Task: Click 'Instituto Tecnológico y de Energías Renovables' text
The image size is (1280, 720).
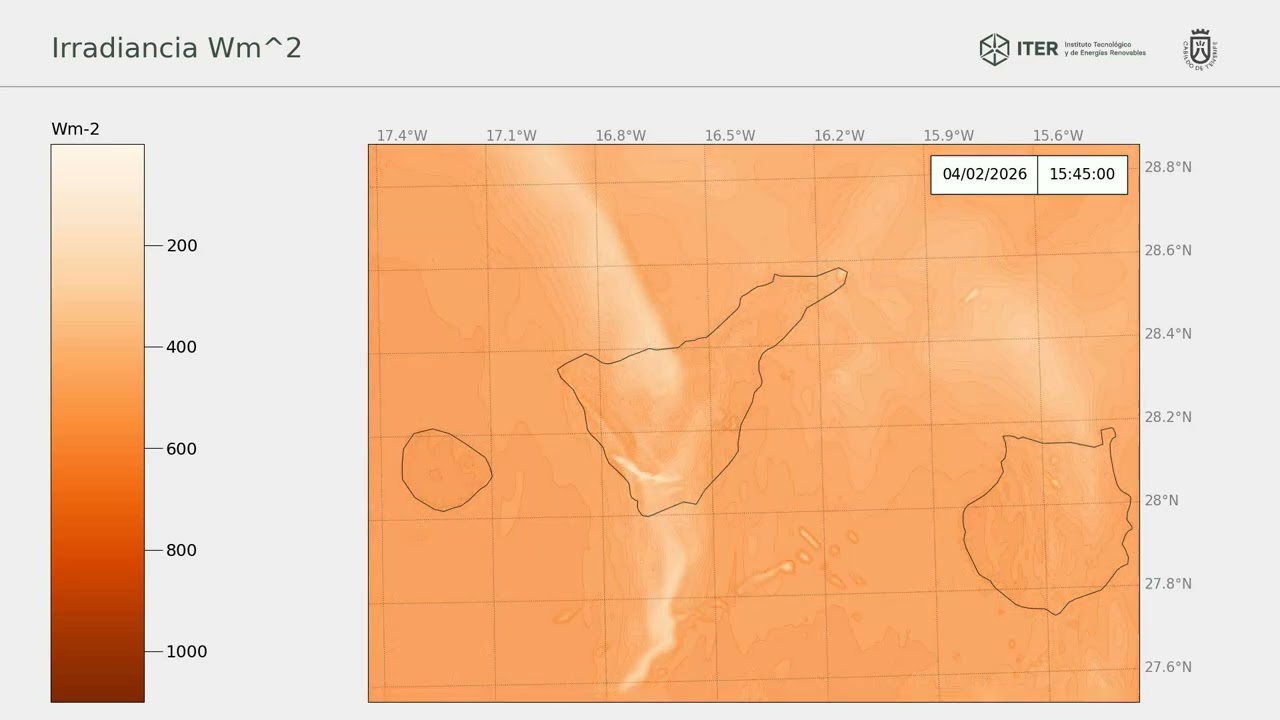Action: point(1105,49)
